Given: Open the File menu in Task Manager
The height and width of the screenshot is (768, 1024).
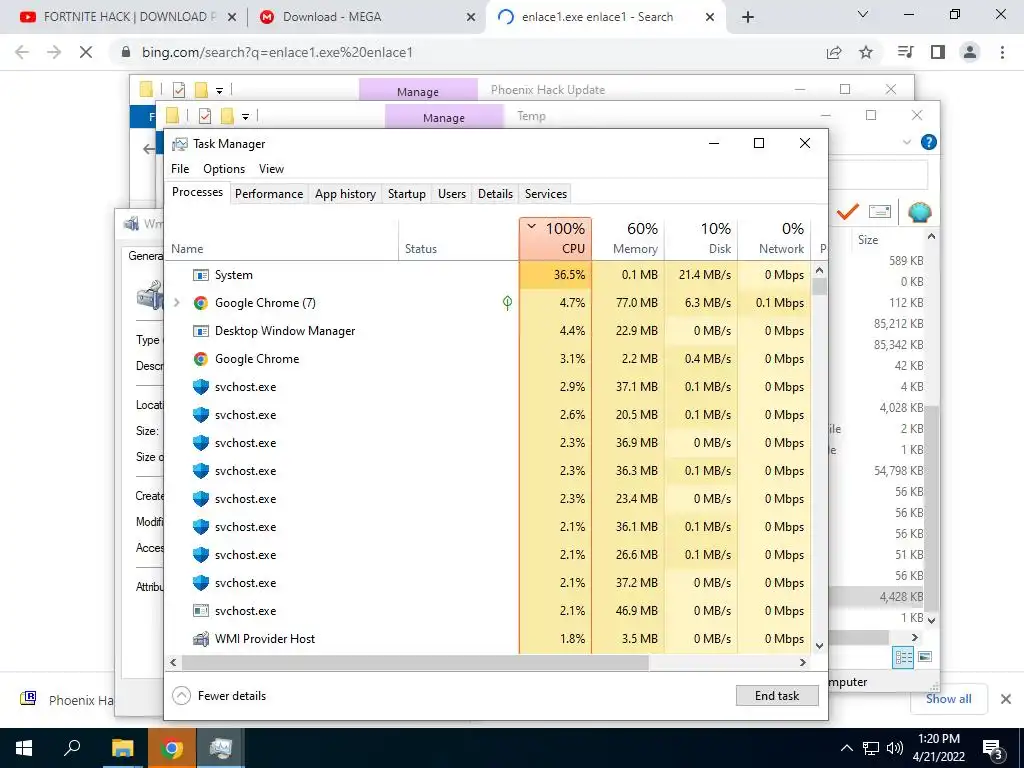Looking at the screenshot, I should click(180, 168).
